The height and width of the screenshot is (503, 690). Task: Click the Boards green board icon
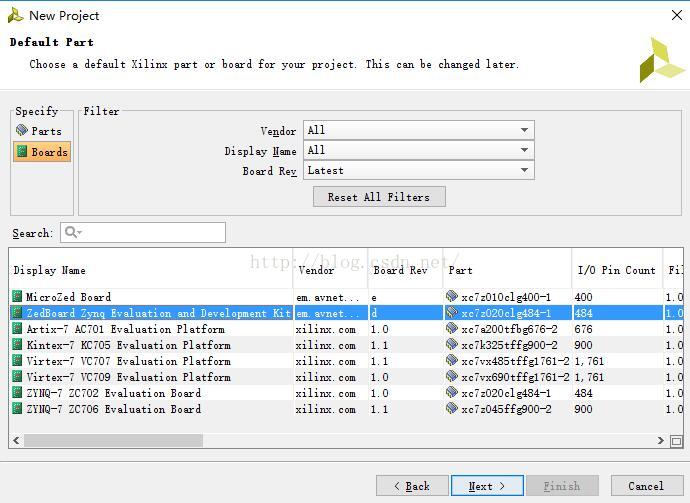[x=22, y=151]
